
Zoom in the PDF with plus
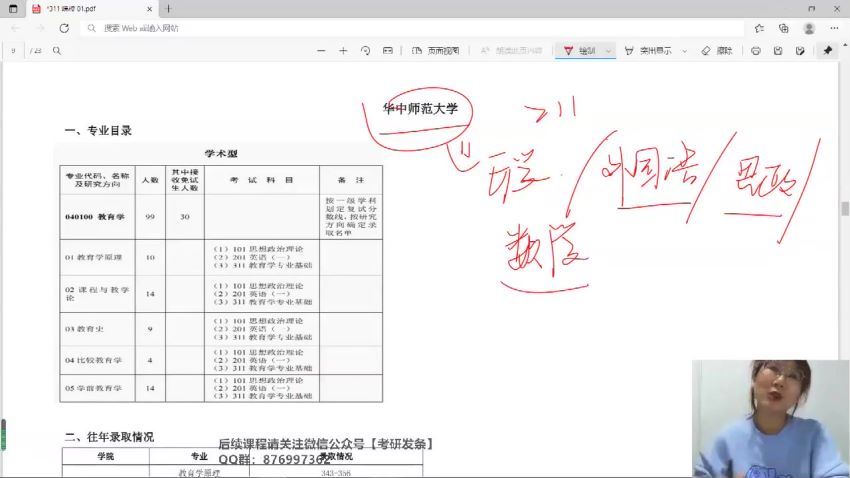coord(343,50)
